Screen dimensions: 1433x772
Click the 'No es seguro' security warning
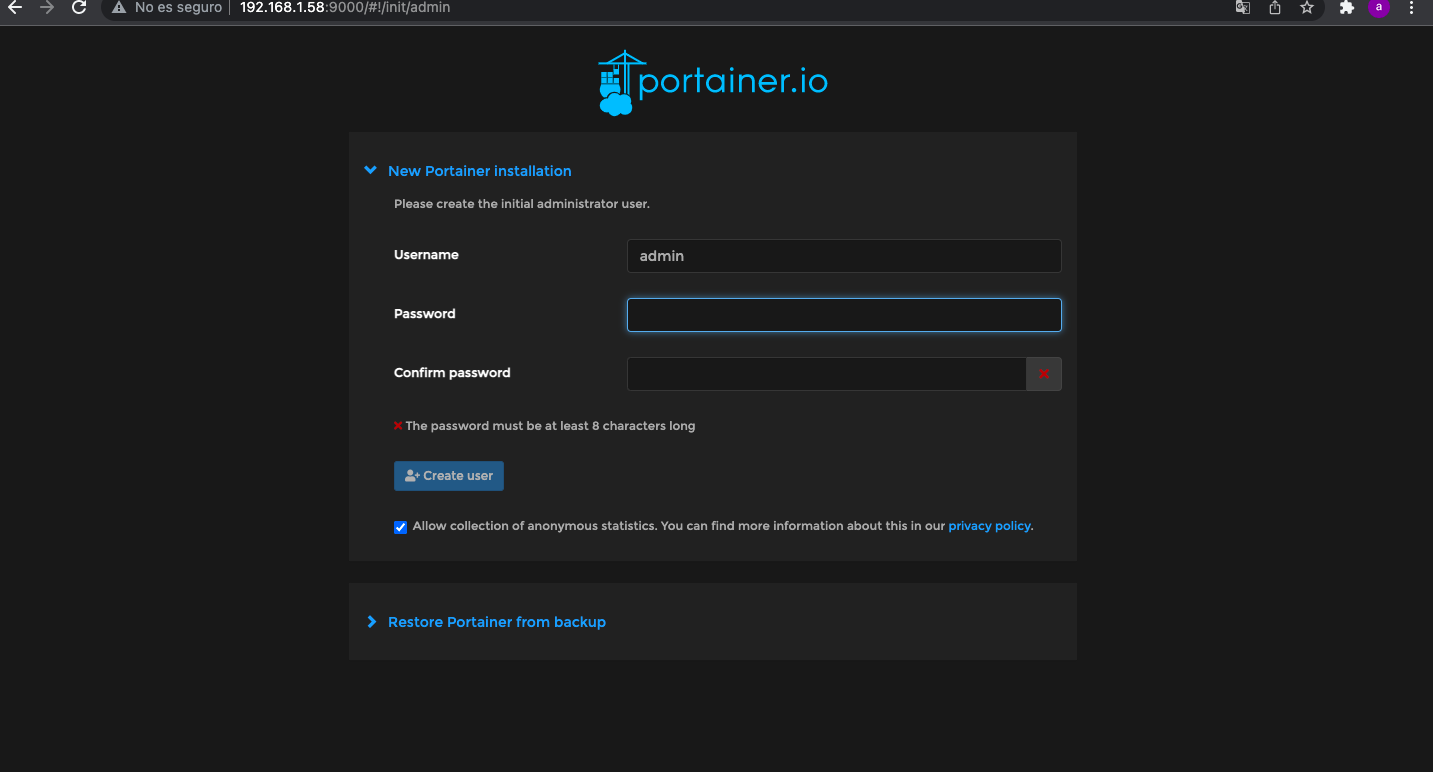tap(167, 8)
